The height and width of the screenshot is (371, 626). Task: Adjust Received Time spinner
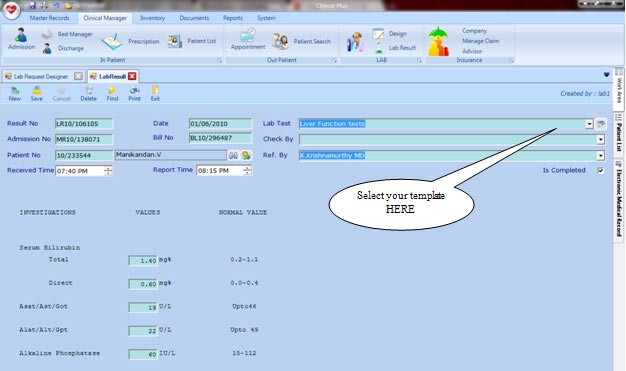click(108, 171)
